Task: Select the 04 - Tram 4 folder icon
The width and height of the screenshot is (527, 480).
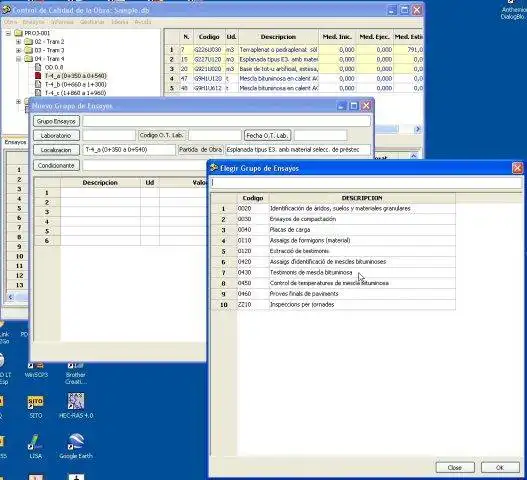Action: tap(29, 59)
